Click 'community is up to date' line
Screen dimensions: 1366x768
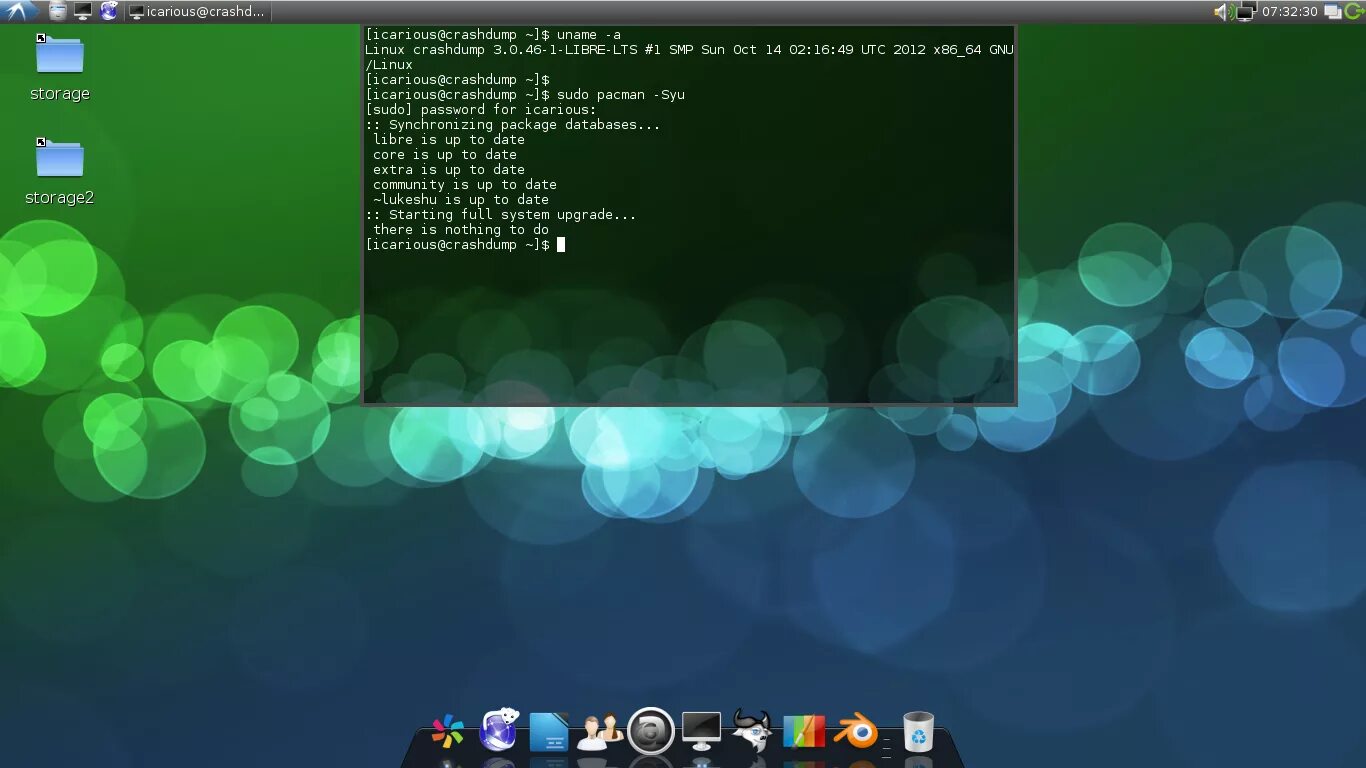click(x=465, y=184)
